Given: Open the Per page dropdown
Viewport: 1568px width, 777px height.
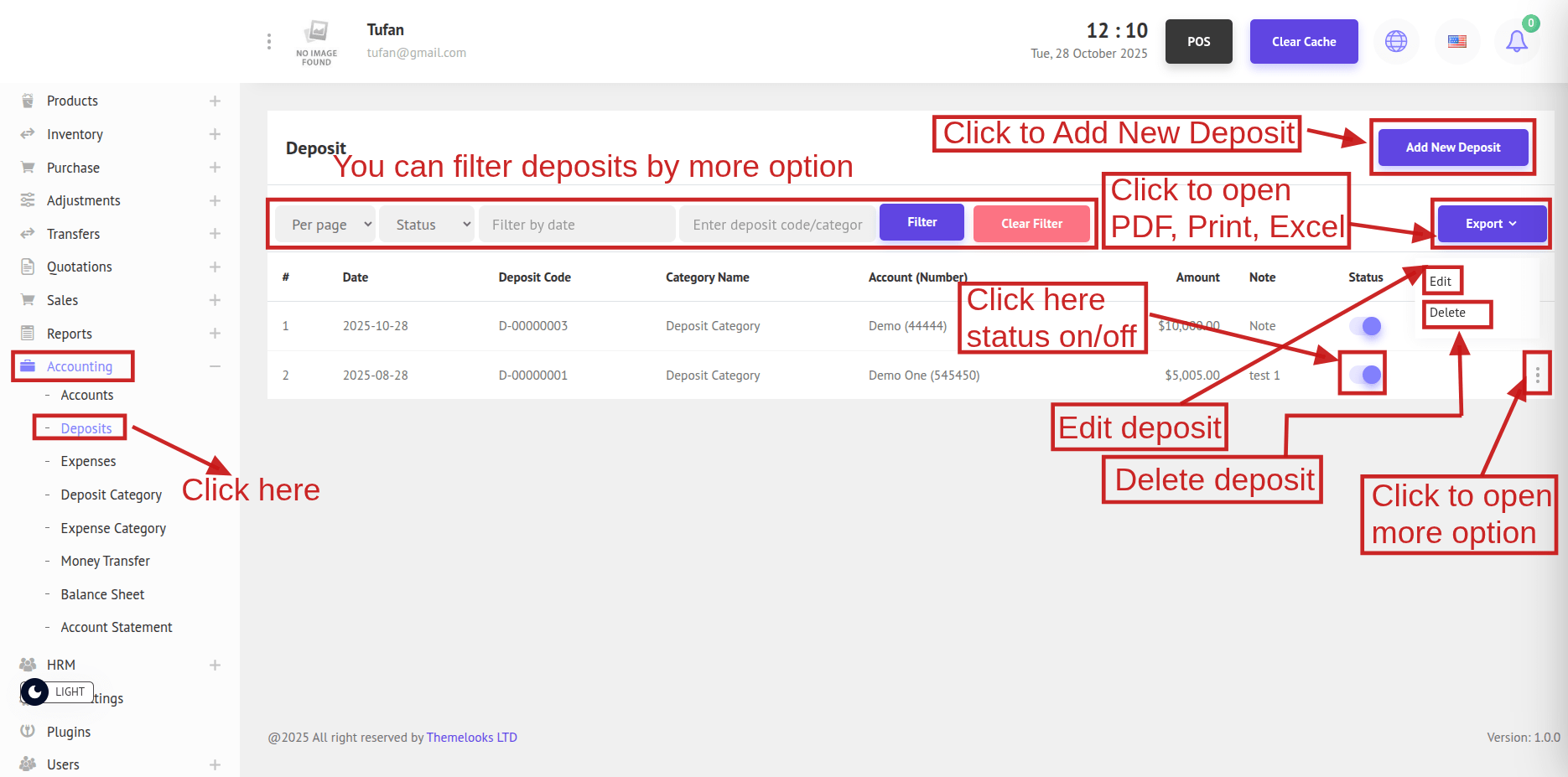Looking at the screenshot, I should [x=325, y=225].
